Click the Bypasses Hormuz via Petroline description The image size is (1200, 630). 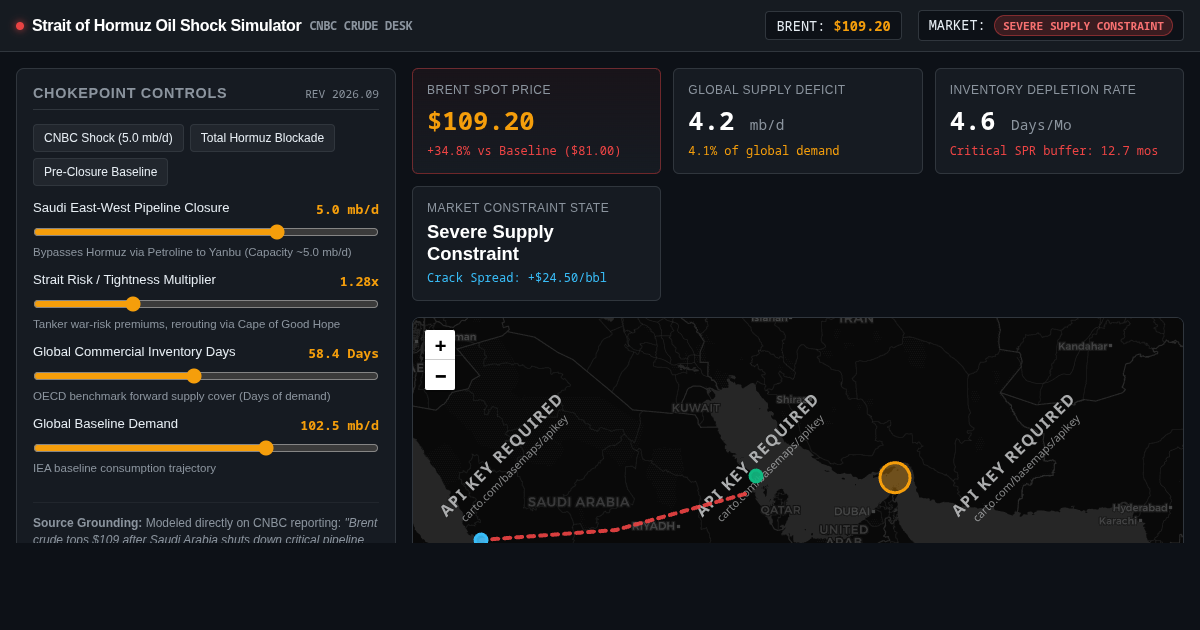[192, 252]
